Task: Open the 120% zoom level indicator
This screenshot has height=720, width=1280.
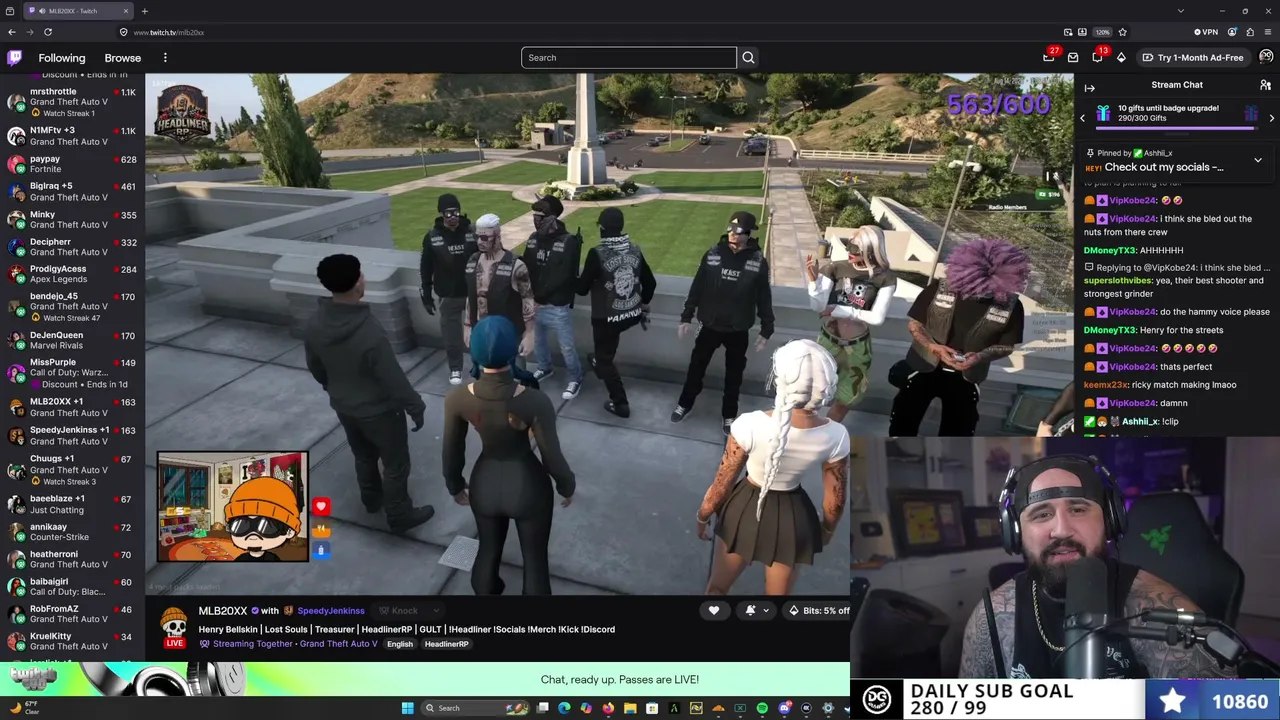Action: click(1102, 32)
